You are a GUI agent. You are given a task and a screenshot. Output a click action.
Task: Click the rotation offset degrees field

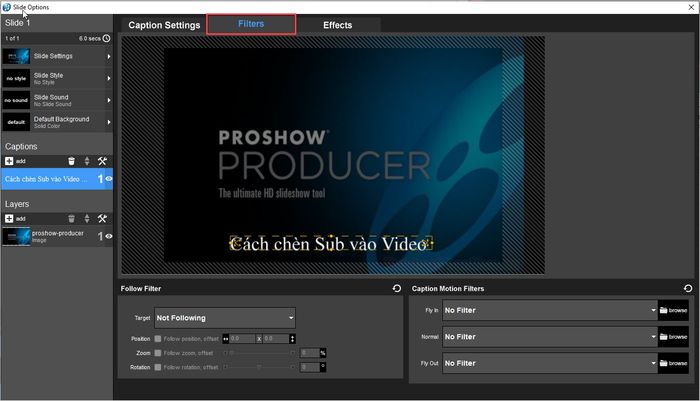pos(309,367)
